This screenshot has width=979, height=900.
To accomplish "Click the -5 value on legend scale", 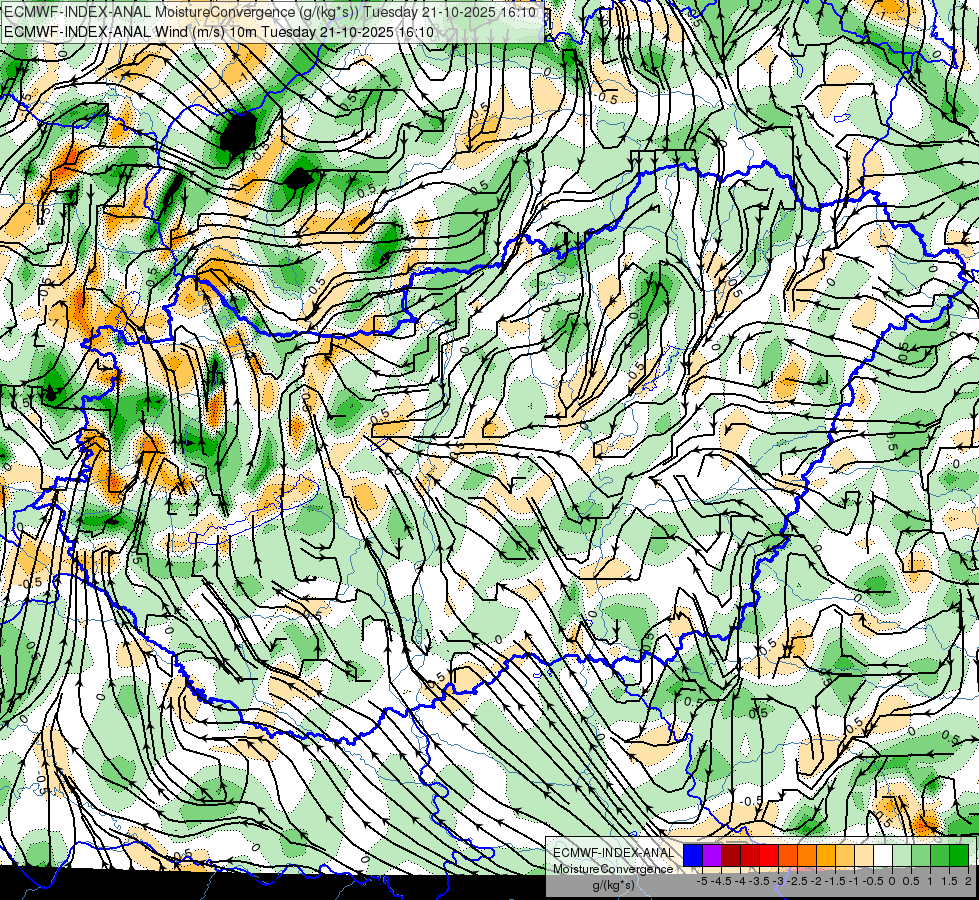I will [702, 881].
